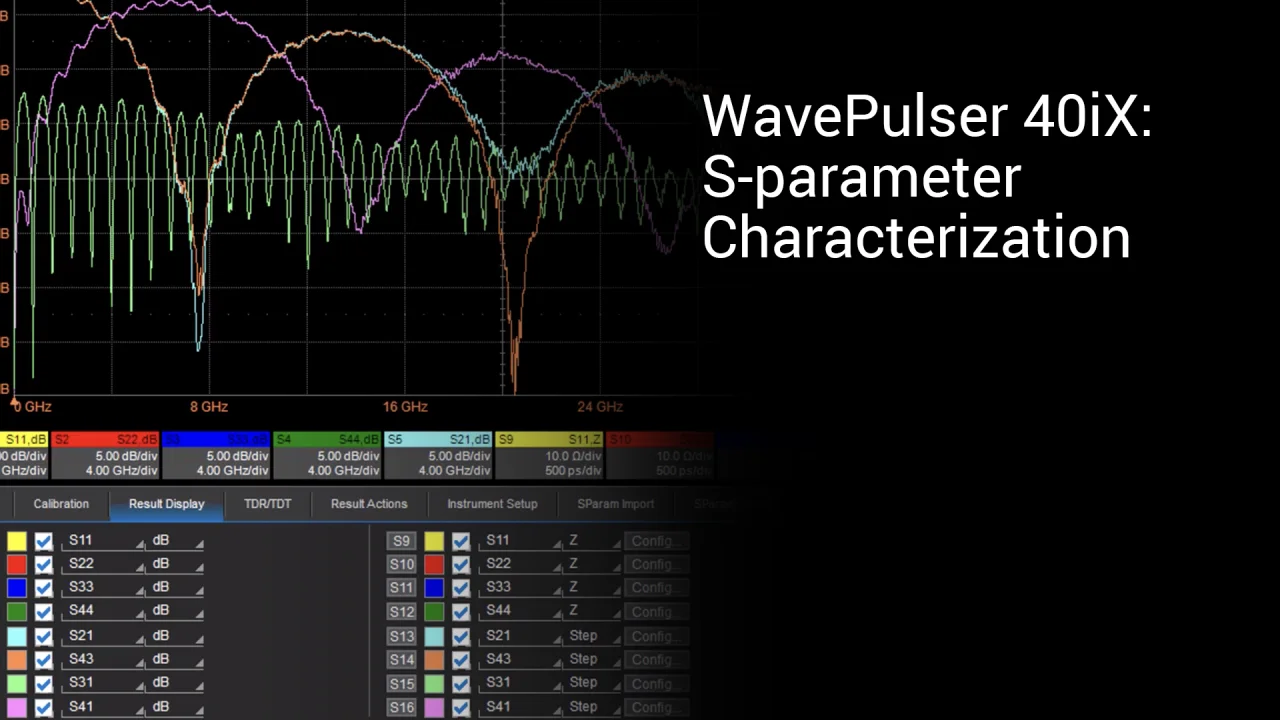This screenshot has width=1280, height=720.
Task: Click the 24 GHz axis label
Action: [600, 407]
